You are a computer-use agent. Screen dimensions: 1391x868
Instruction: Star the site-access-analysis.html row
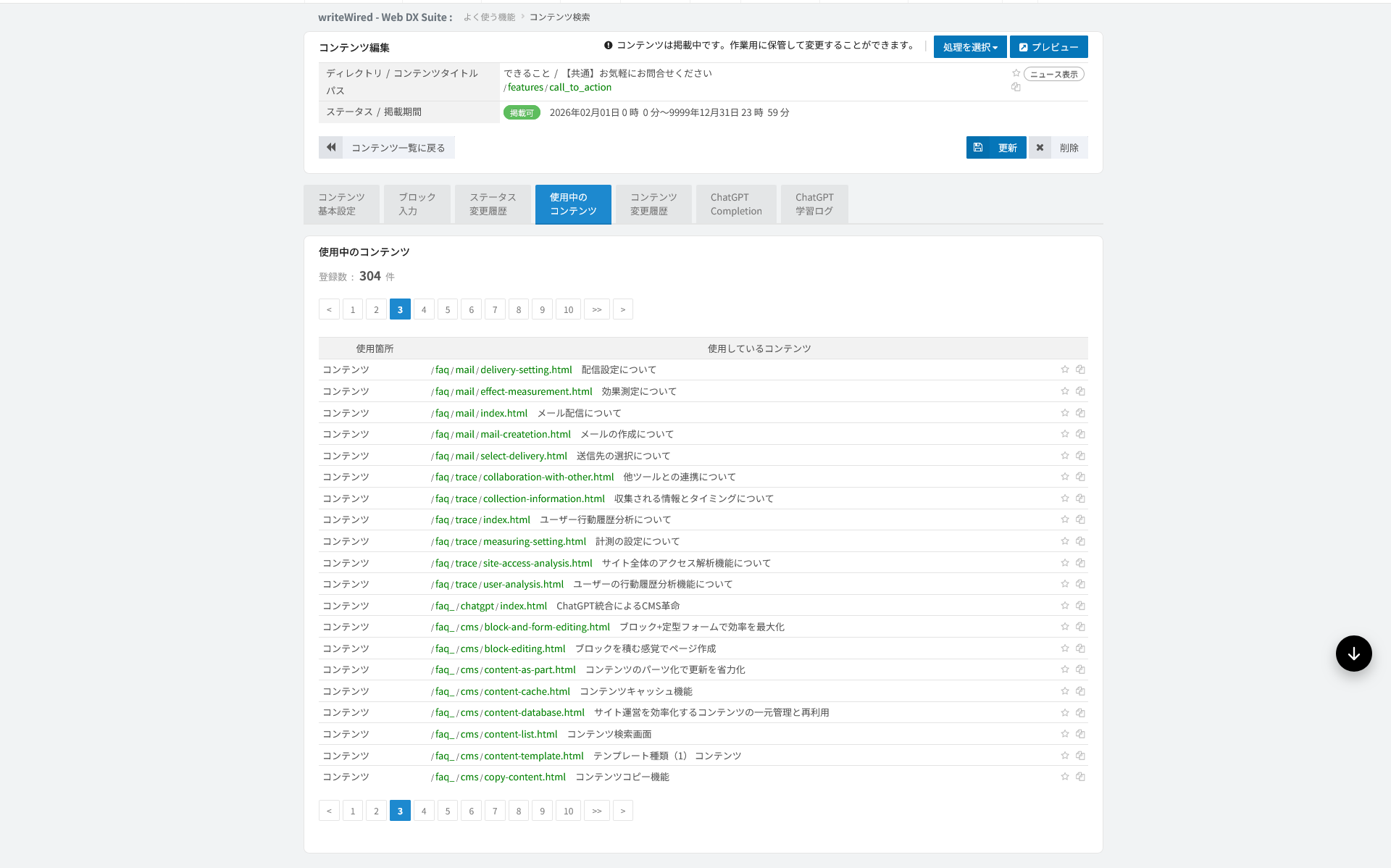coord(1064,563)
